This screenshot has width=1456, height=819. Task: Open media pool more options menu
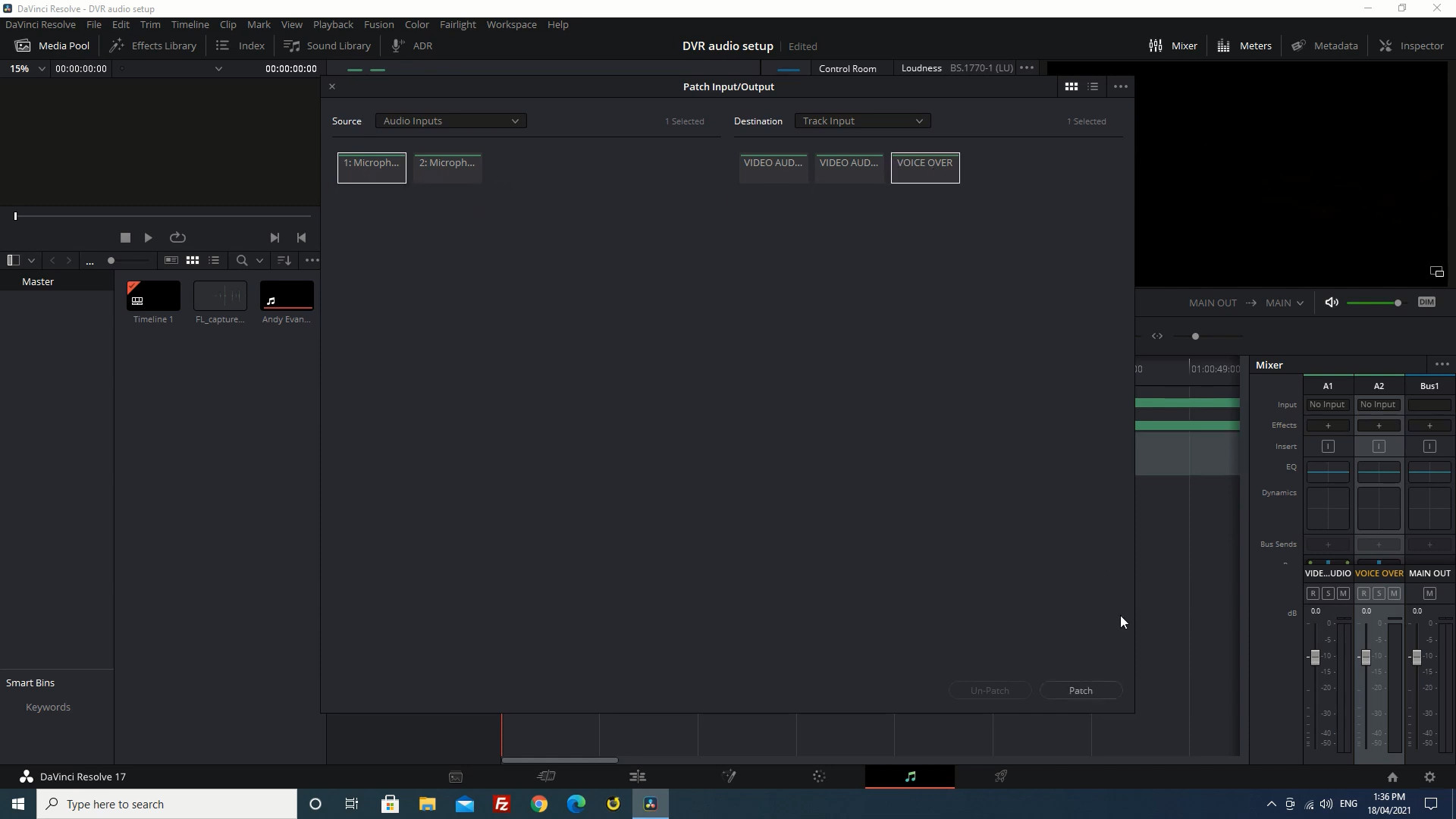tap(312, 260)
